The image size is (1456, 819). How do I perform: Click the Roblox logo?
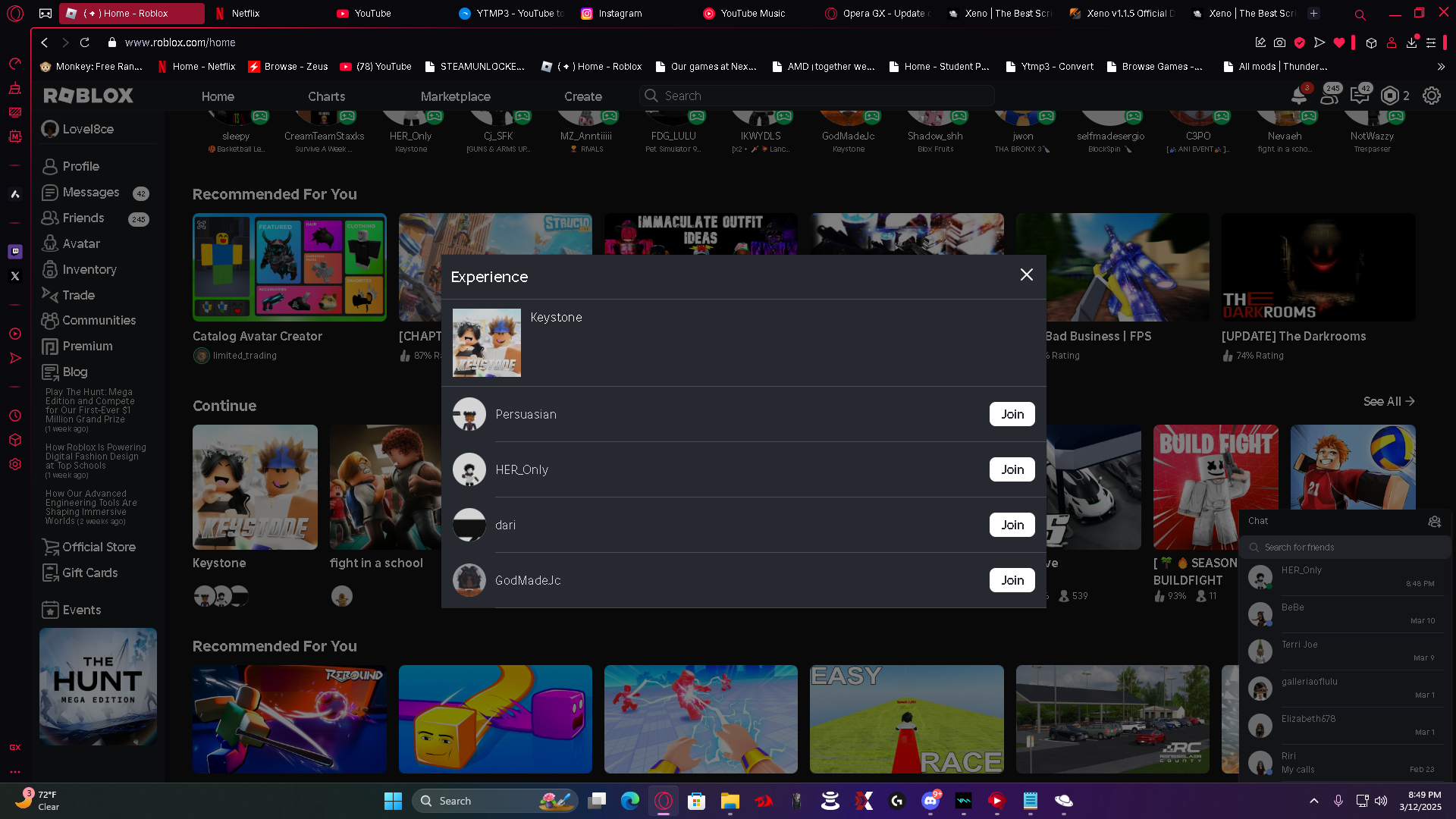coord(89,96)
